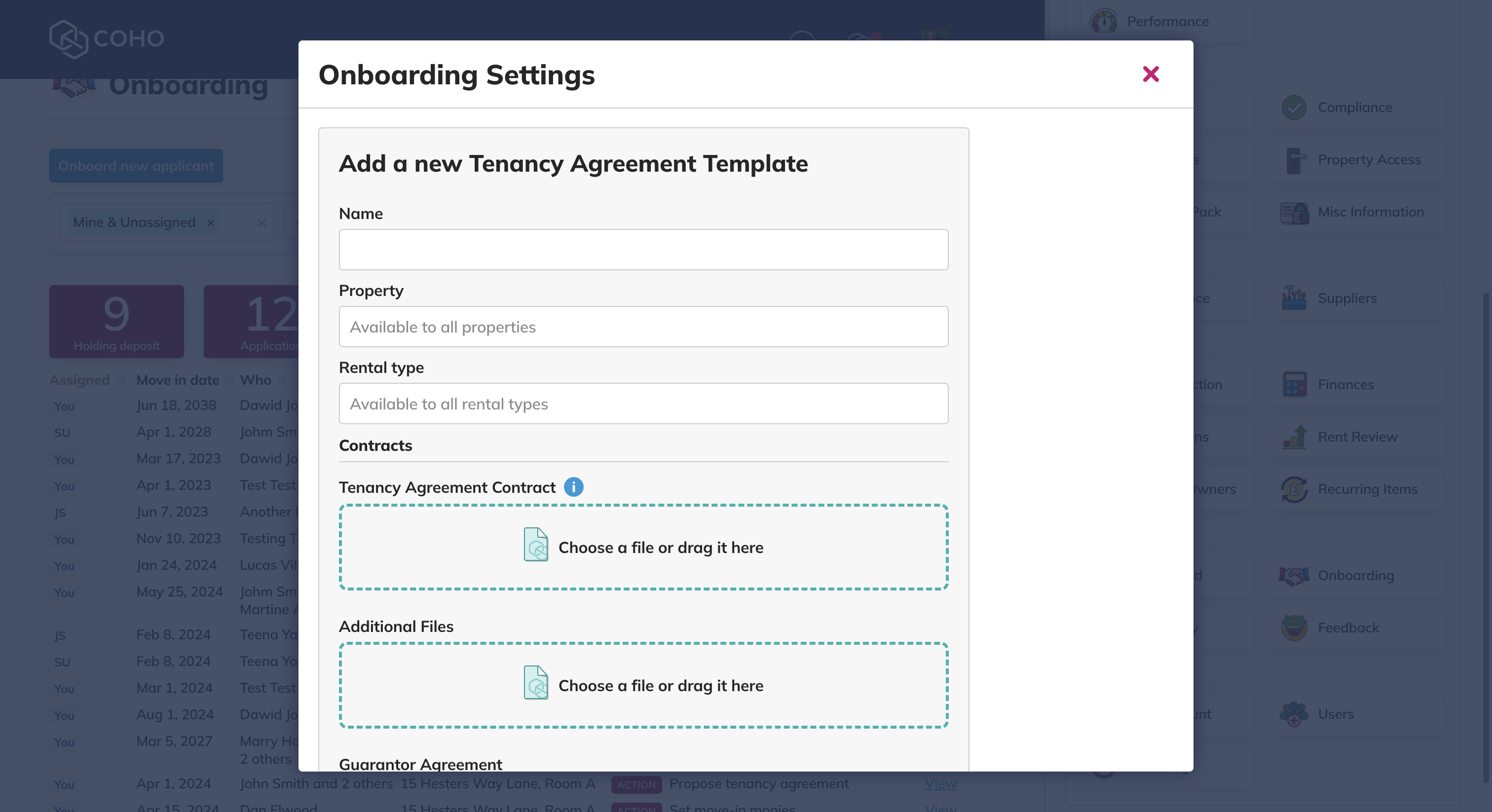Open Suppliers menu item

tap(1358, 298)
